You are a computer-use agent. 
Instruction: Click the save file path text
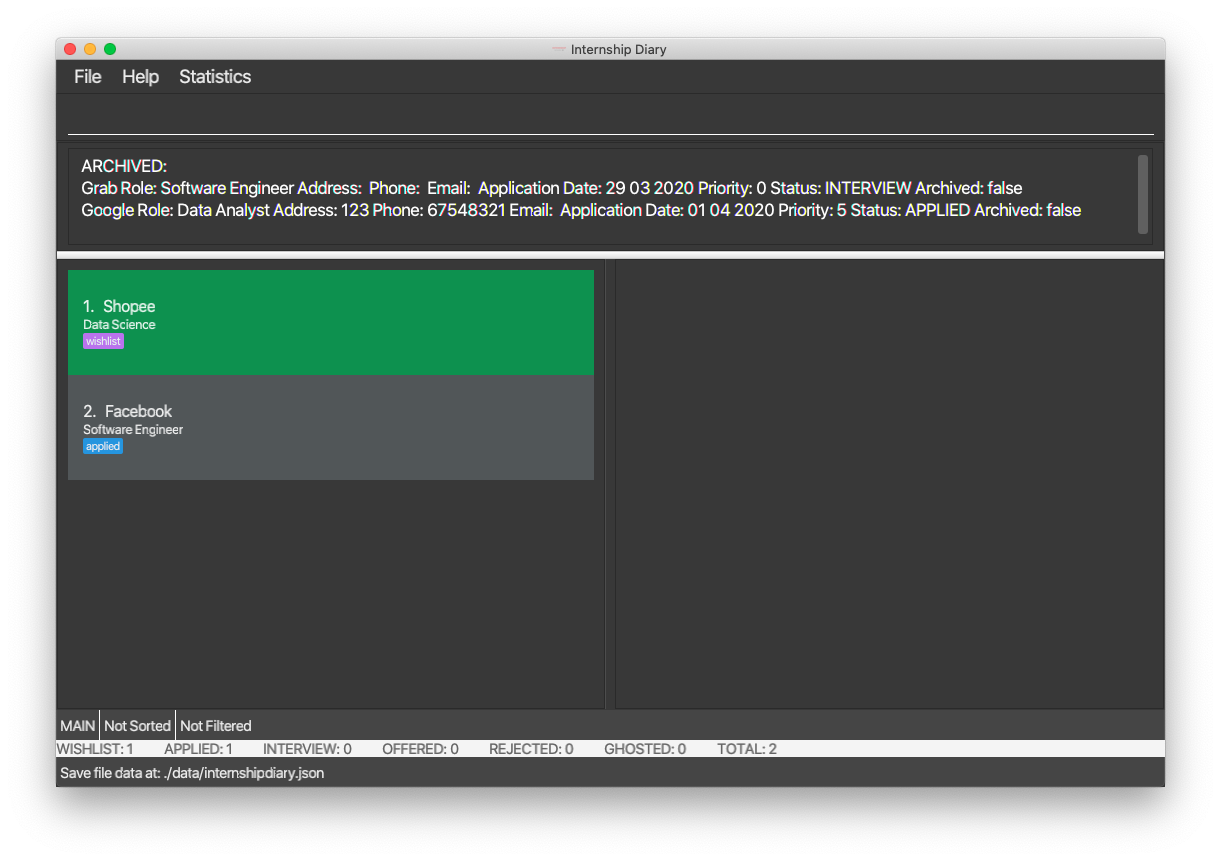click(192, 773)
